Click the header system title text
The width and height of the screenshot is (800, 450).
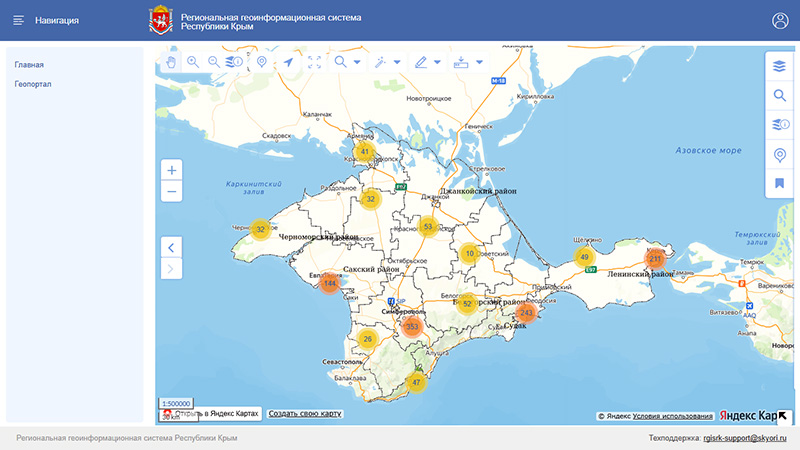(x=271, y=21)
